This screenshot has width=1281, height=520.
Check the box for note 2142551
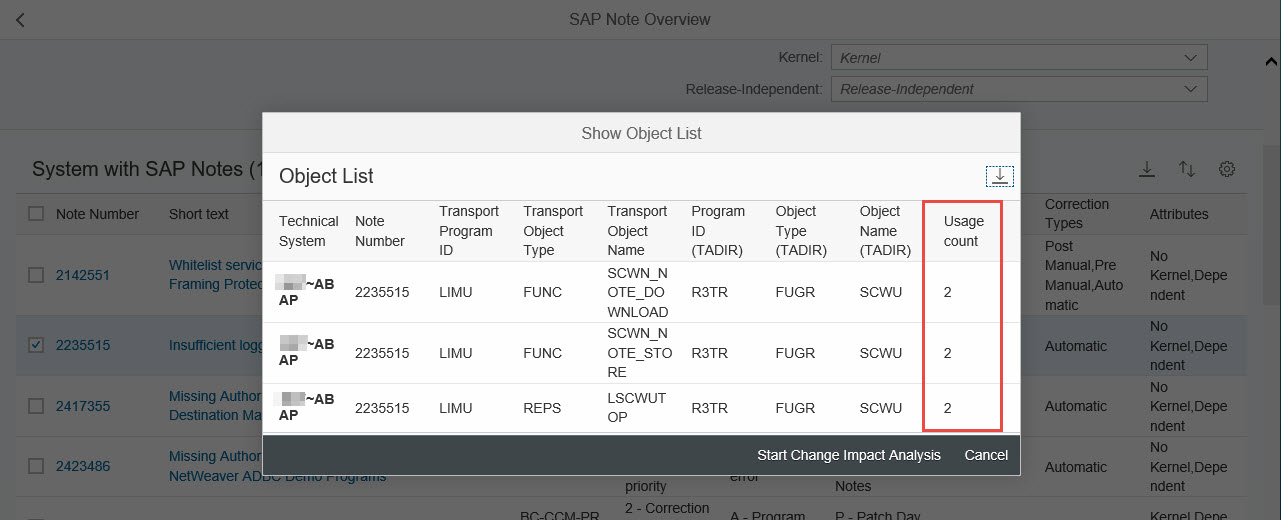click(x=36, y=275)
